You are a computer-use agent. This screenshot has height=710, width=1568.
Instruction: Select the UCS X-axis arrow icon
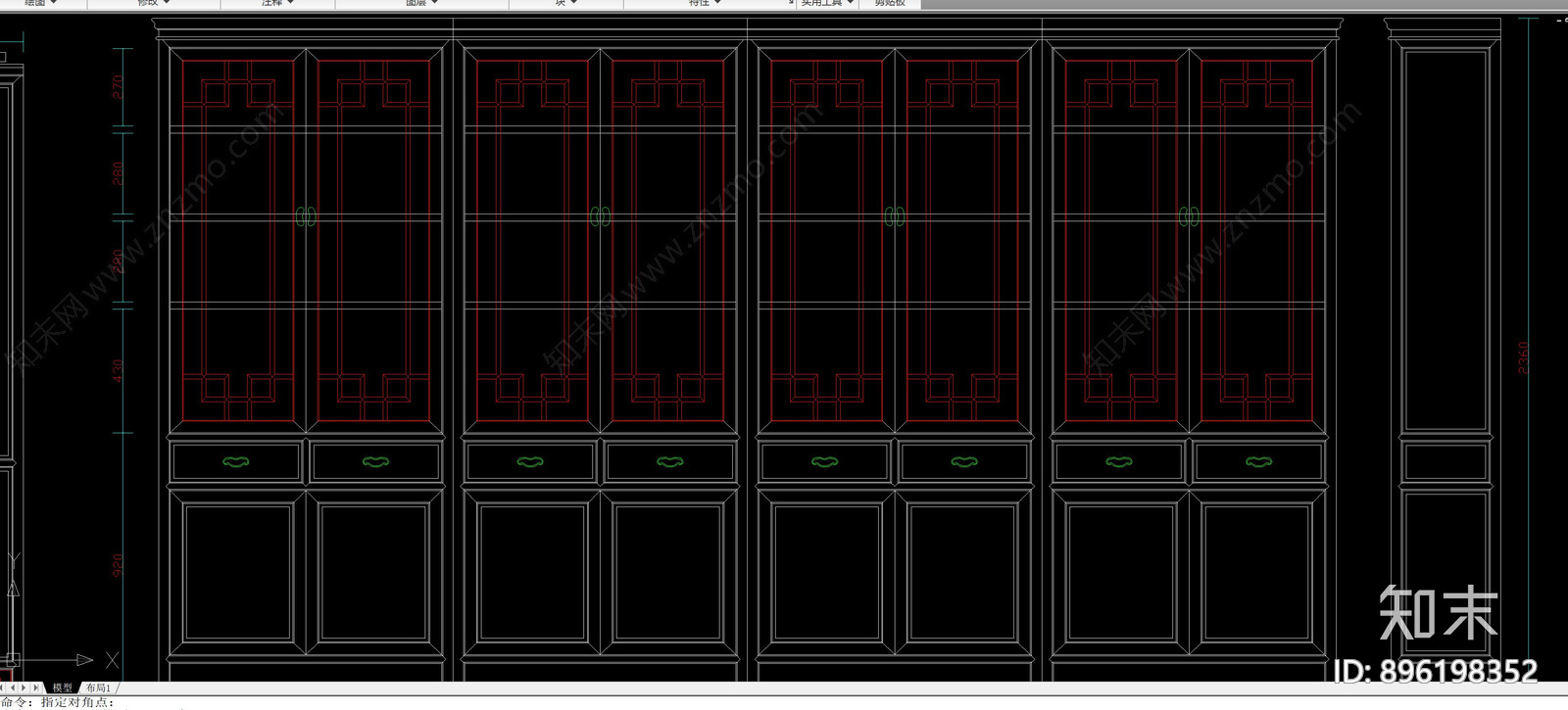[x=85, y=660]
